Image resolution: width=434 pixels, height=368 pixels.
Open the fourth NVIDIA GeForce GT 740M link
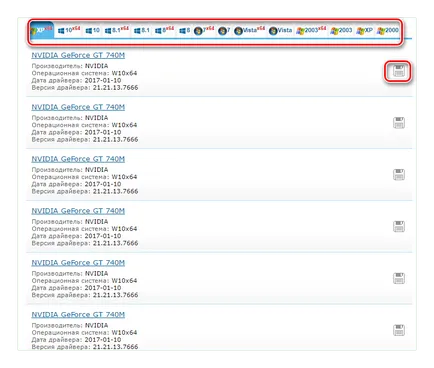click(78, 211)
